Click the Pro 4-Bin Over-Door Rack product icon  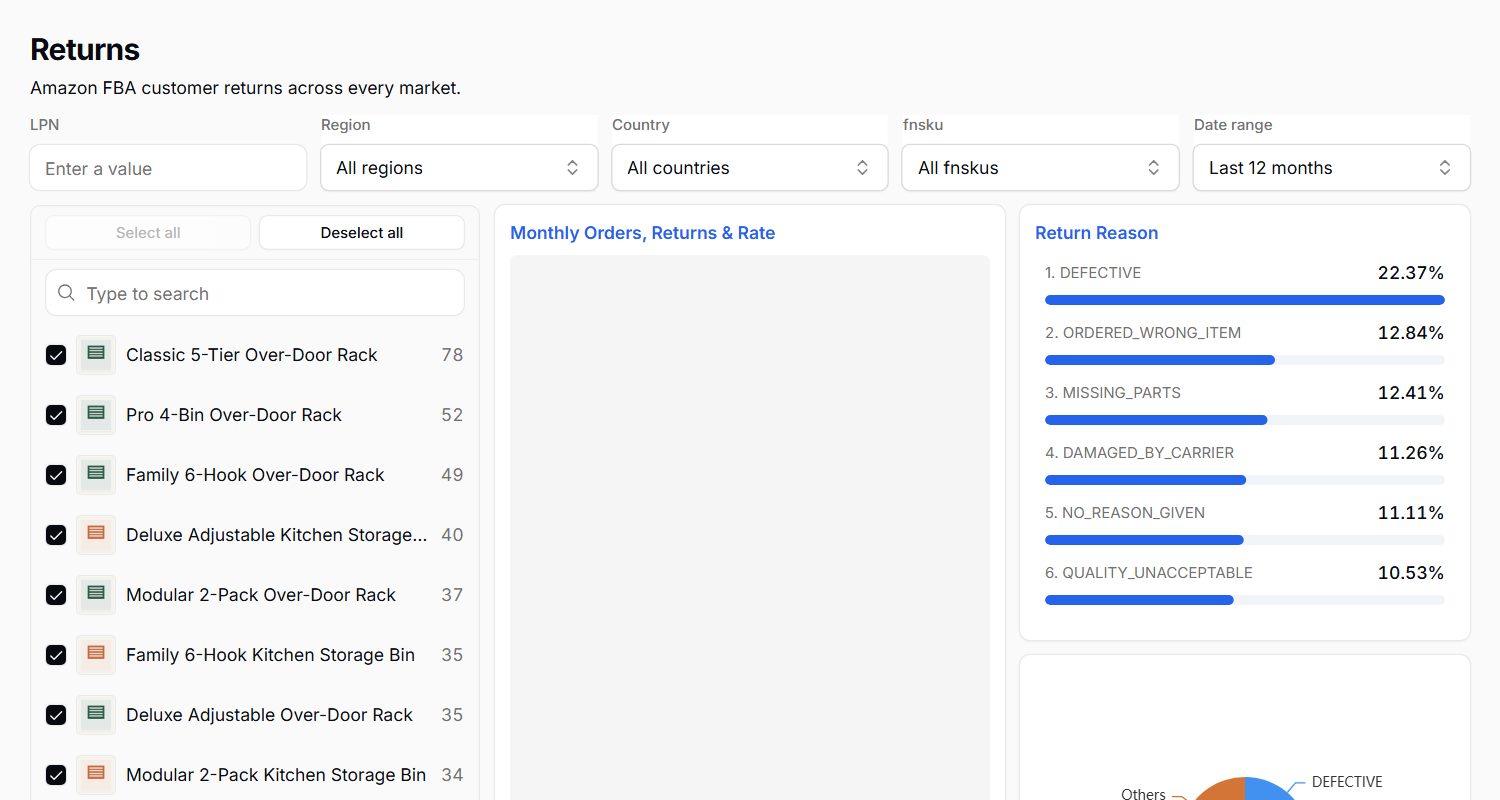[96, 415]
